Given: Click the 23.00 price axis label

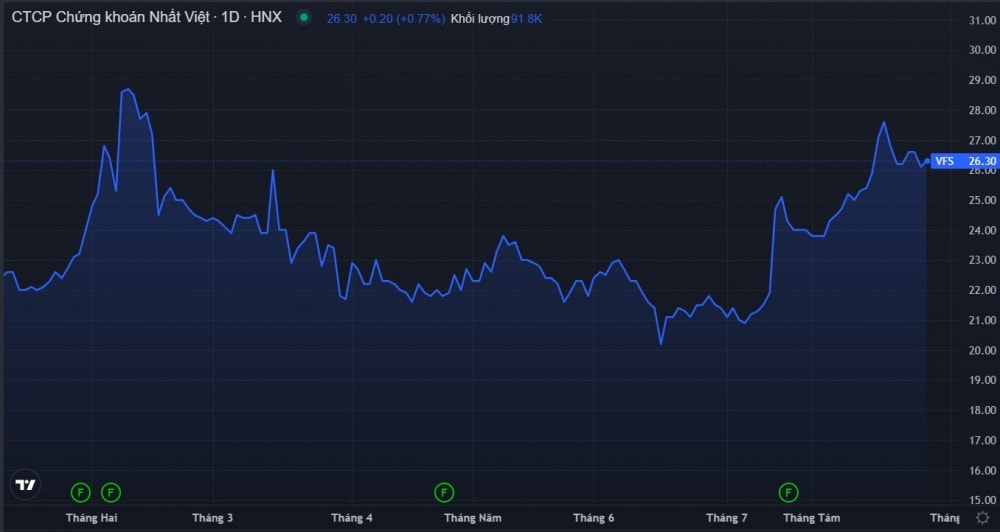Looking at the screenshot, I should tap(982, 260).
